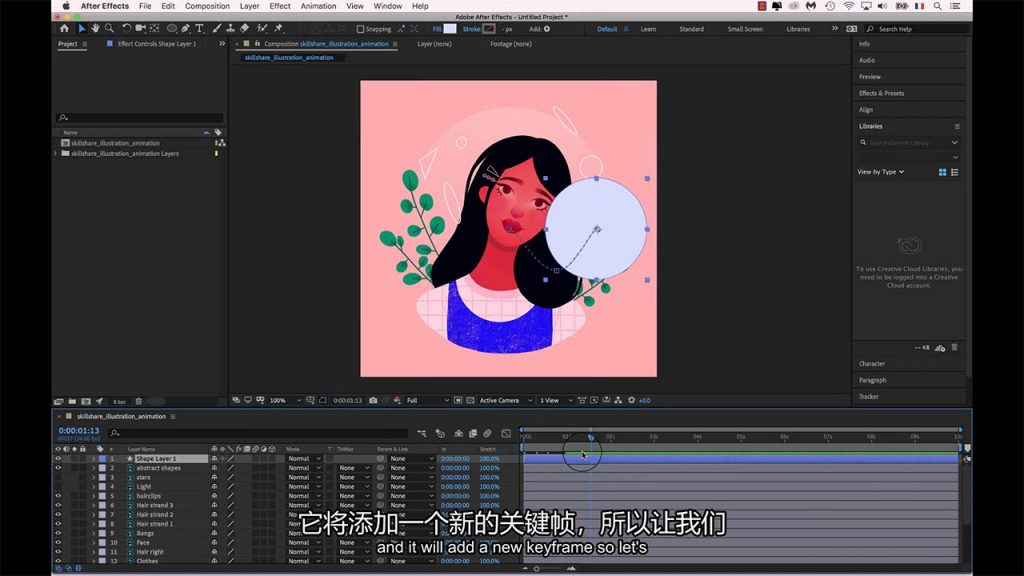Hide the Bangs layer
This screenshot has width=1024, height=576.
point(58,533)
